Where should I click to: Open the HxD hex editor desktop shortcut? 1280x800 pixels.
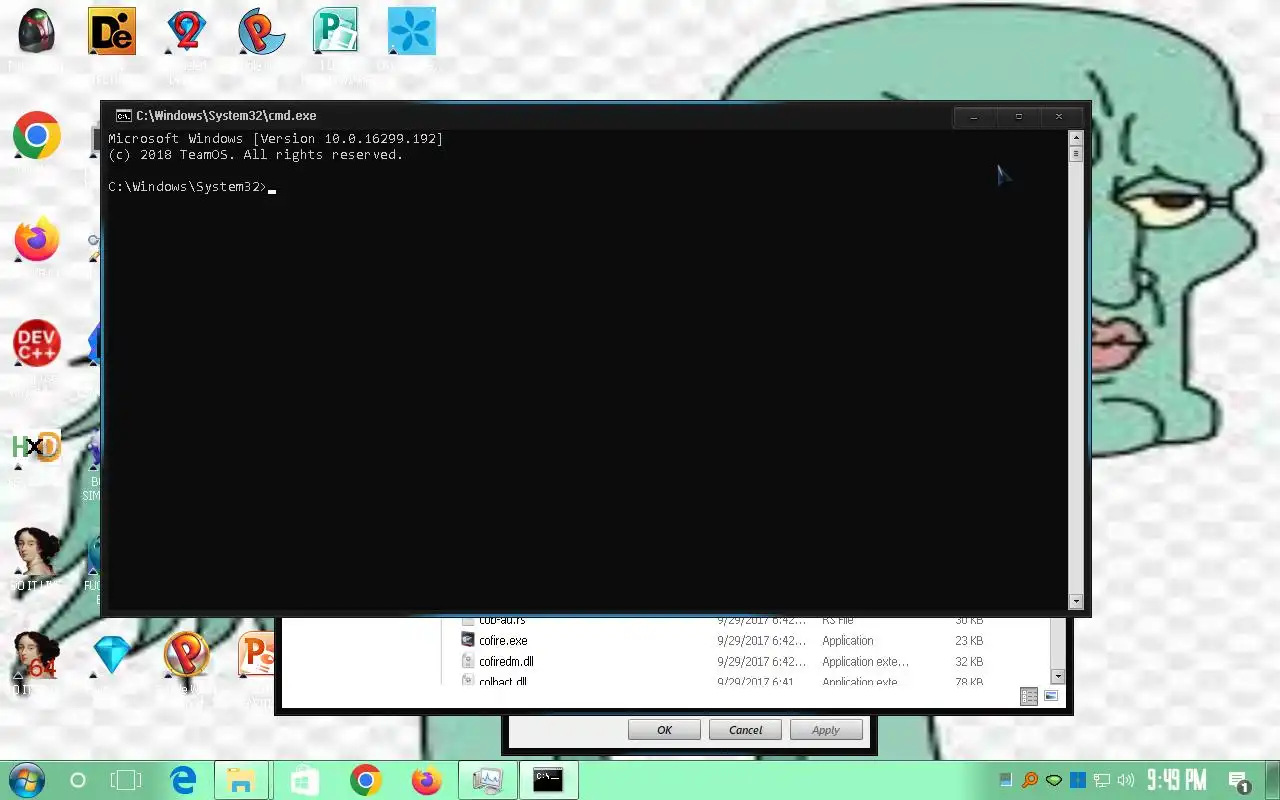pyautogui.click(x=37, y=447)
